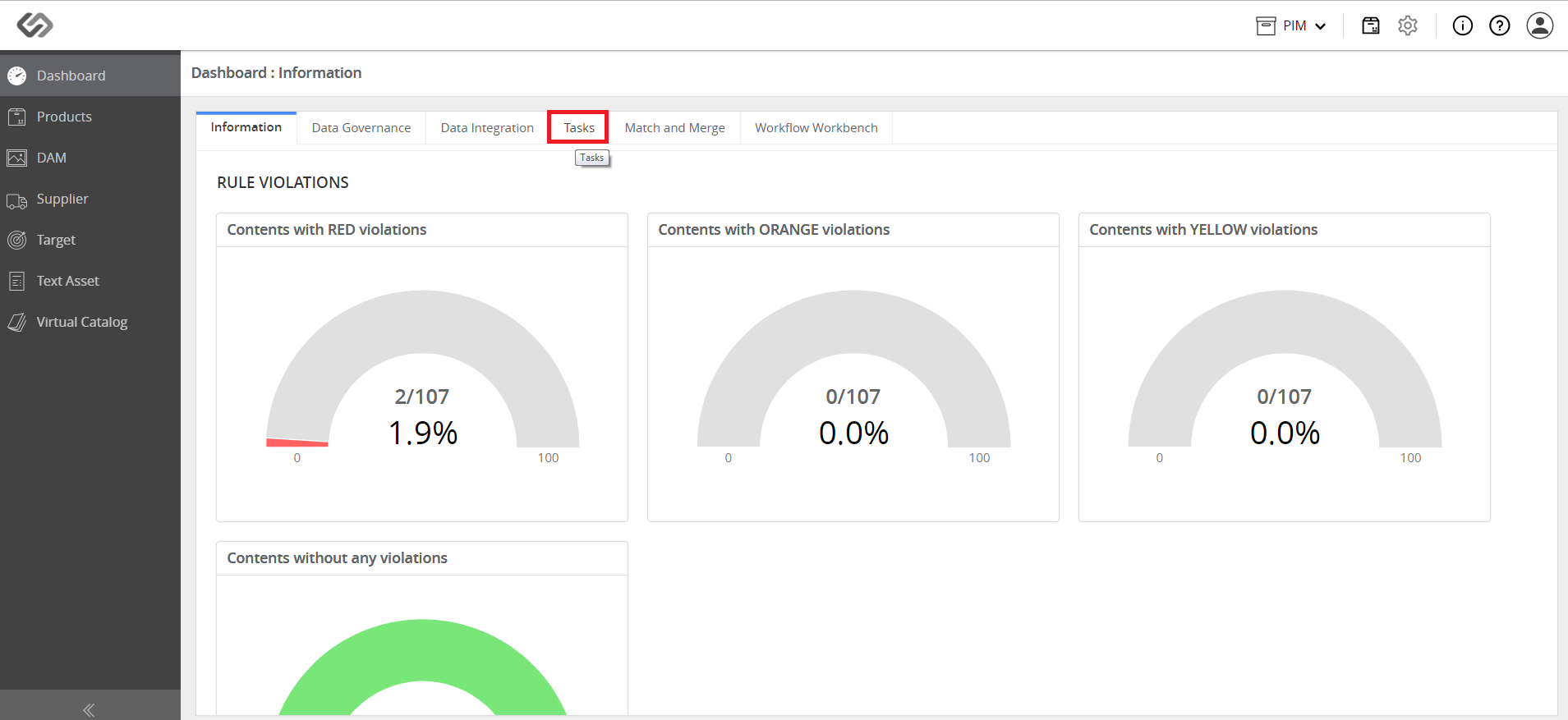Open the calendar save icon in header
The image size is (1568, 720).
(1371, 25)
